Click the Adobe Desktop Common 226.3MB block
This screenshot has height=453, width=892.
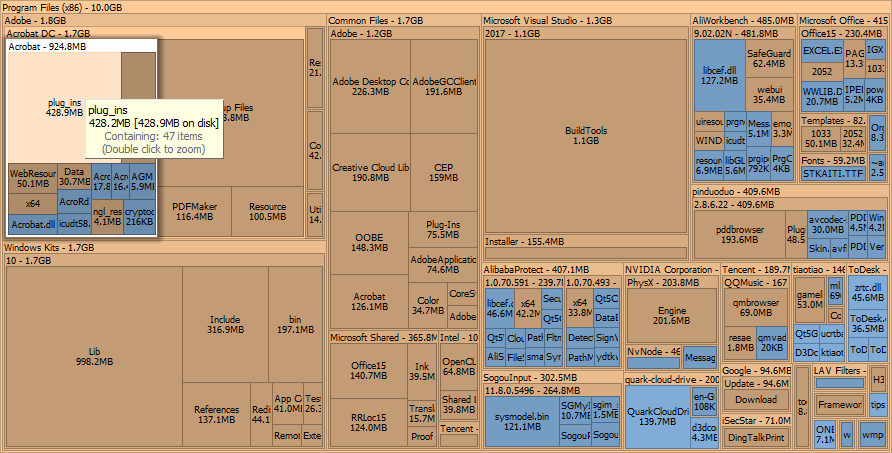click(x=370, y=87)
